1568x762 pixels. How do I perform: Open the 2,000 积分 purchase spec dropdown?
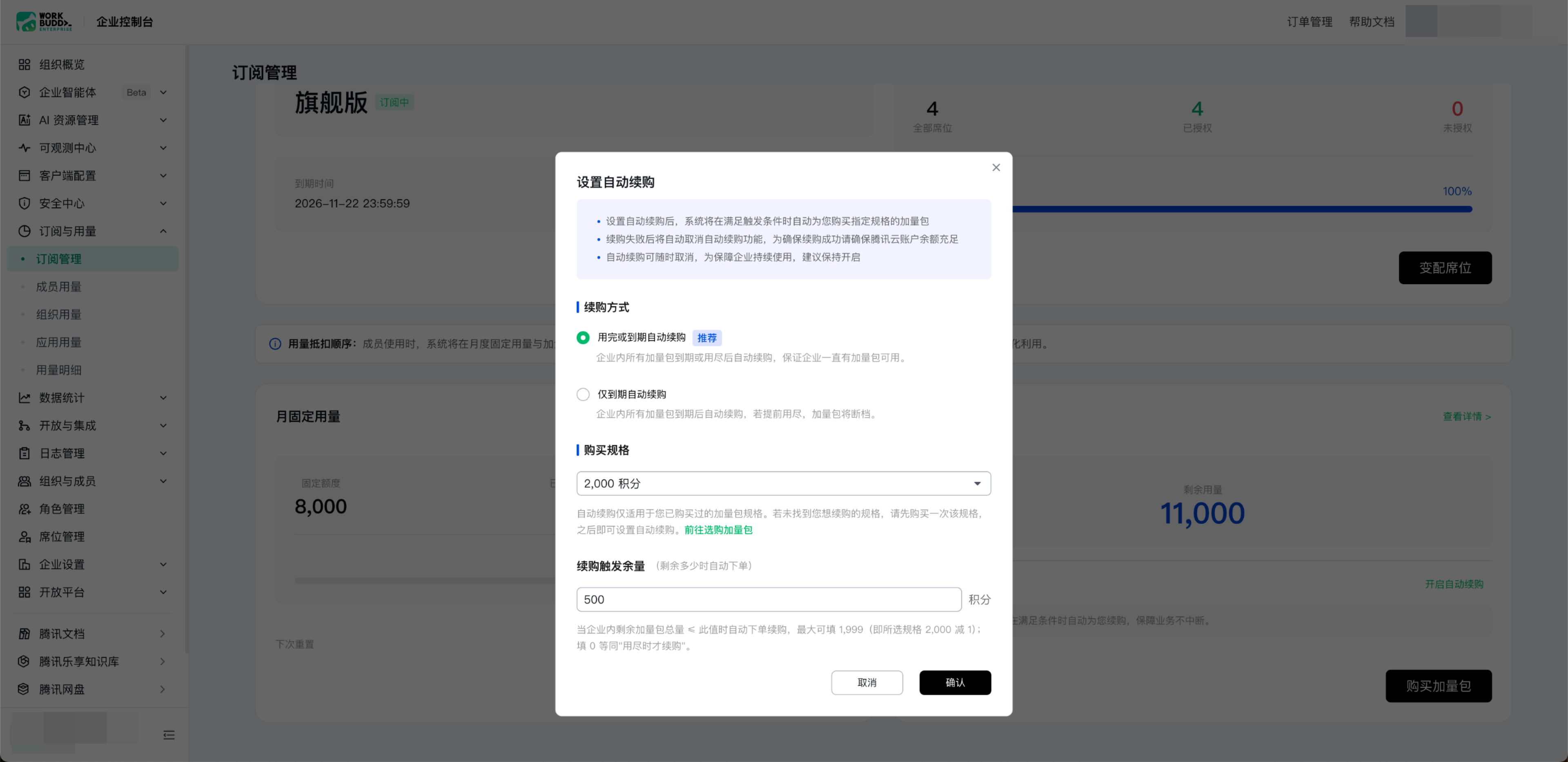click(x=784, y=484)
